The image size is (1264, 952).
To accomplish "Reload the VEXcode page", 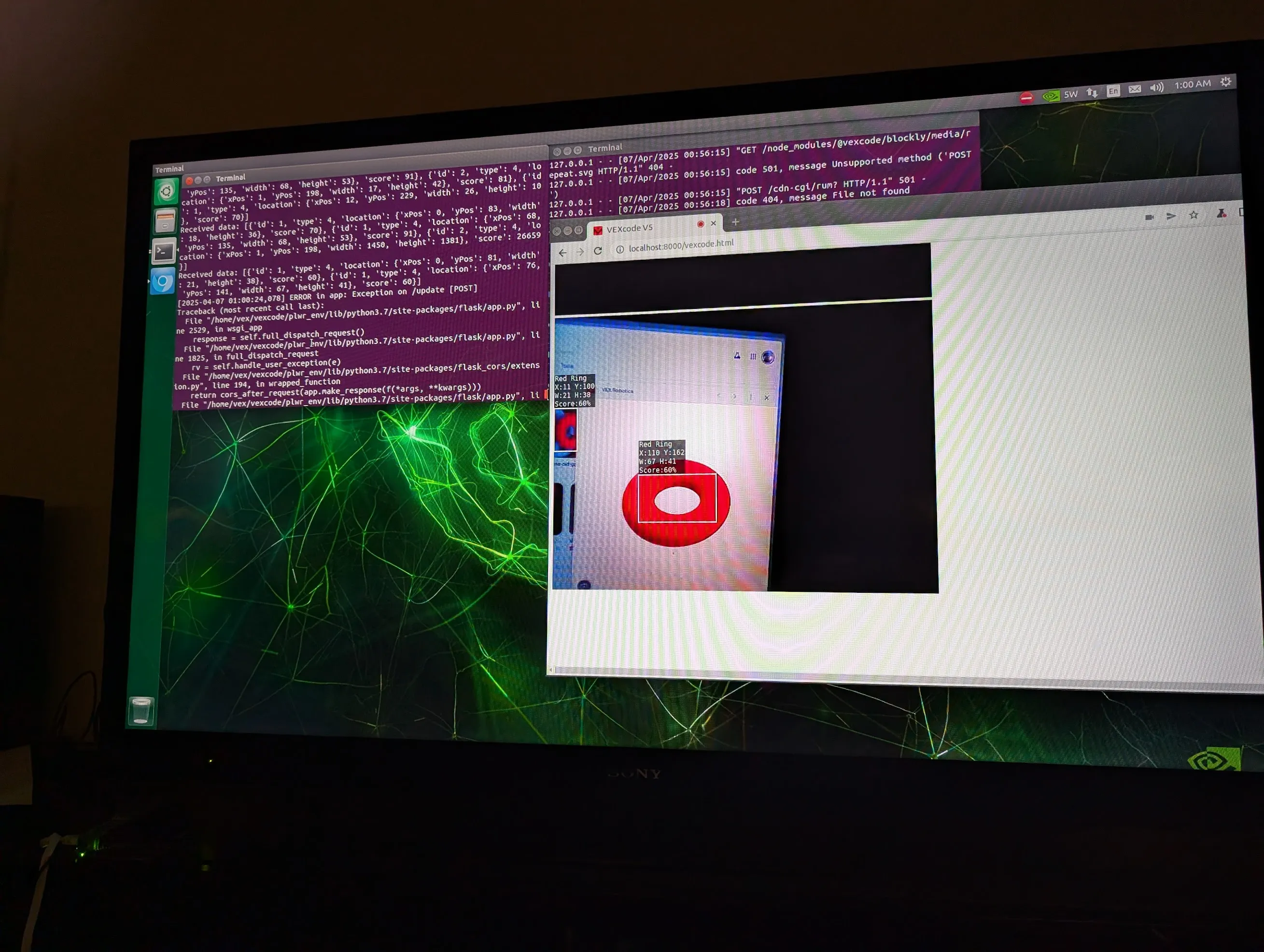I will pyautogui.click(x=598, y=251).
